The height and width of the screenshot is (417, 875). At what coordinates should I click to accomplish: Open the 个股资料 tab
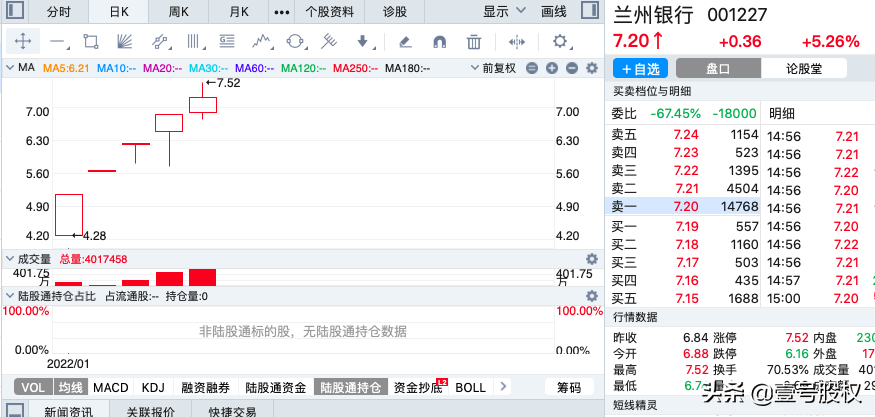(x=330, y=12)
